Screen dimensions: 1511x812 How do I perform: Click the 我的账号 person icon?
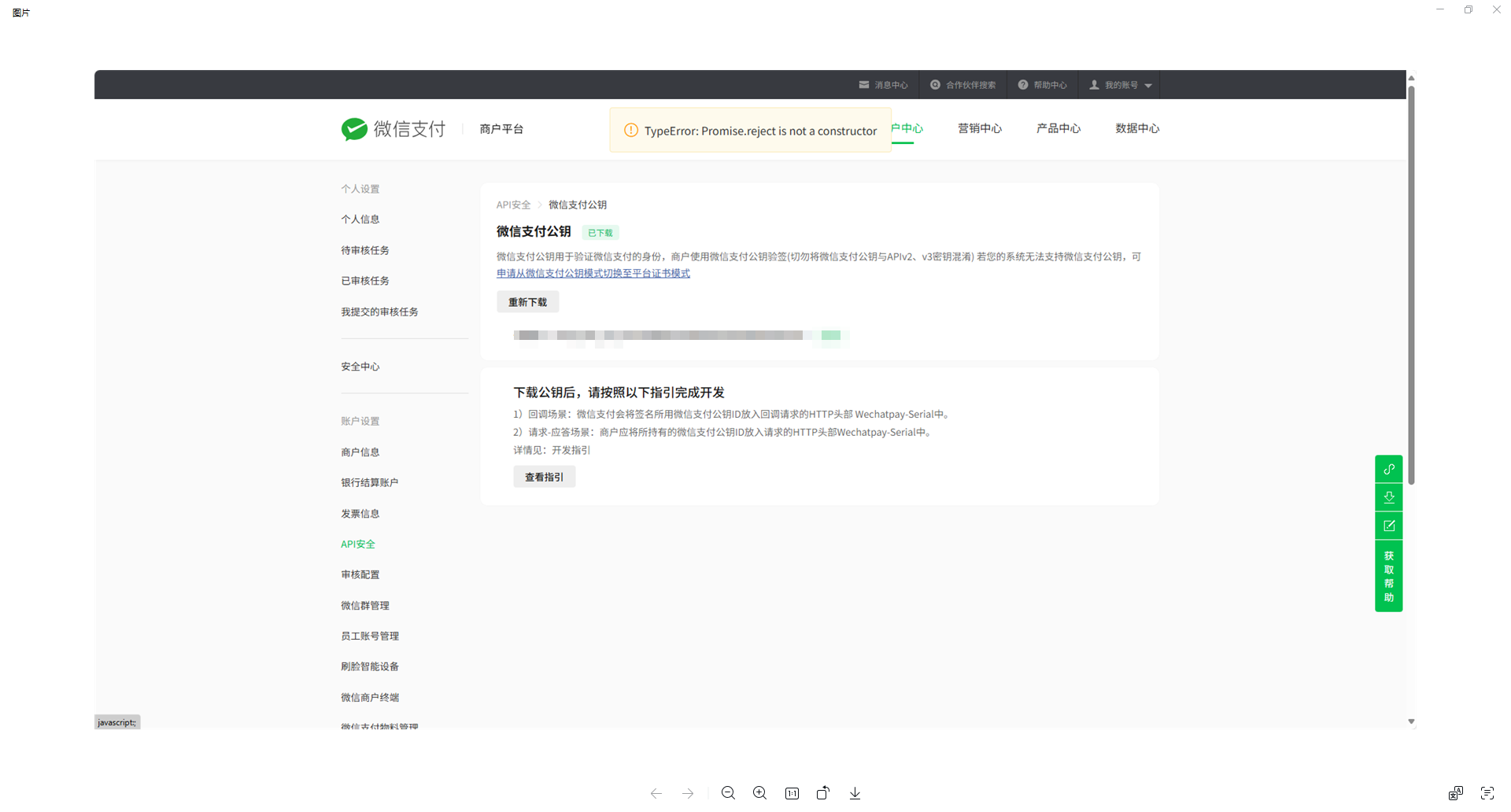[x=1094, y=85]
